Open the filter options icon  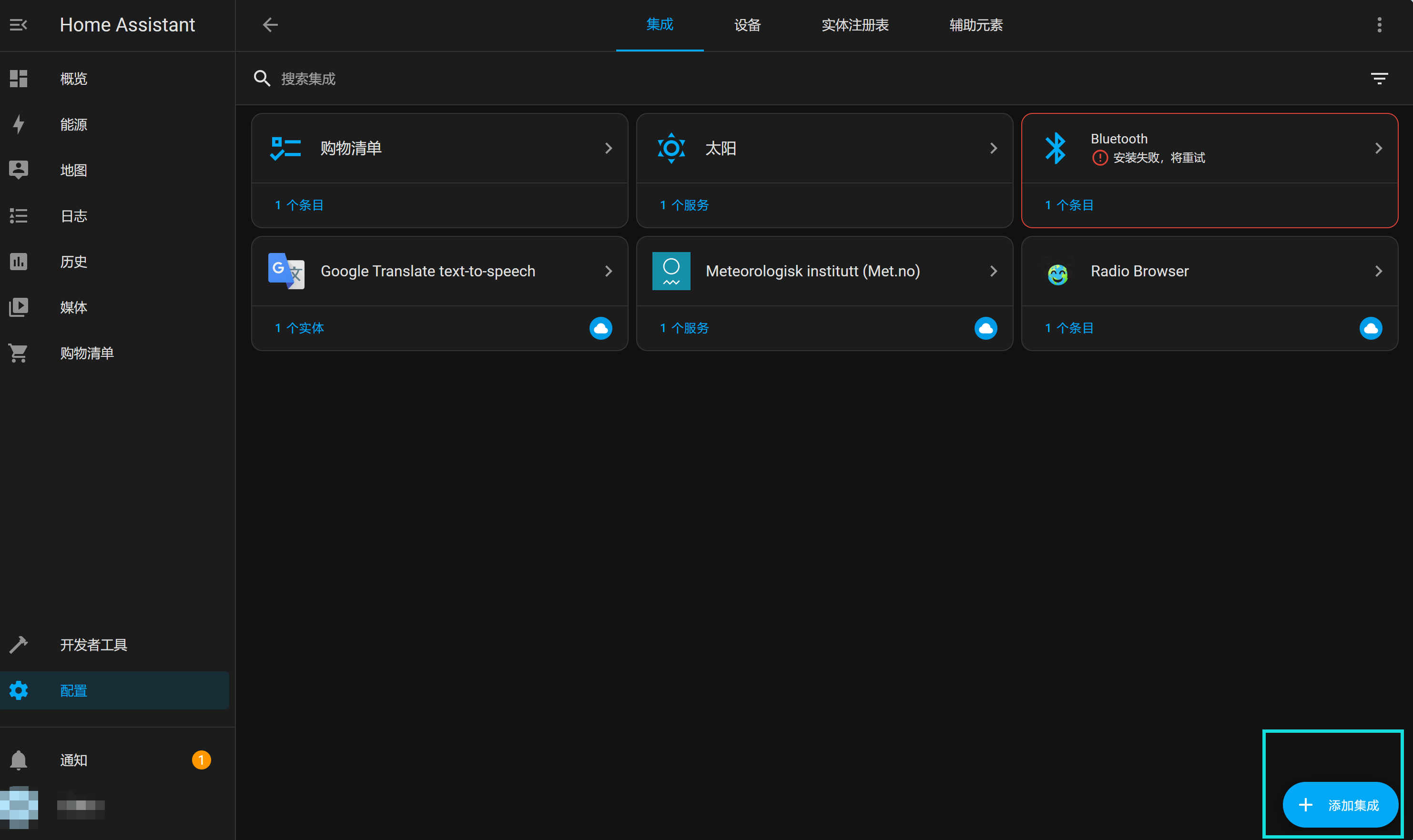[x=1379, y=78]
